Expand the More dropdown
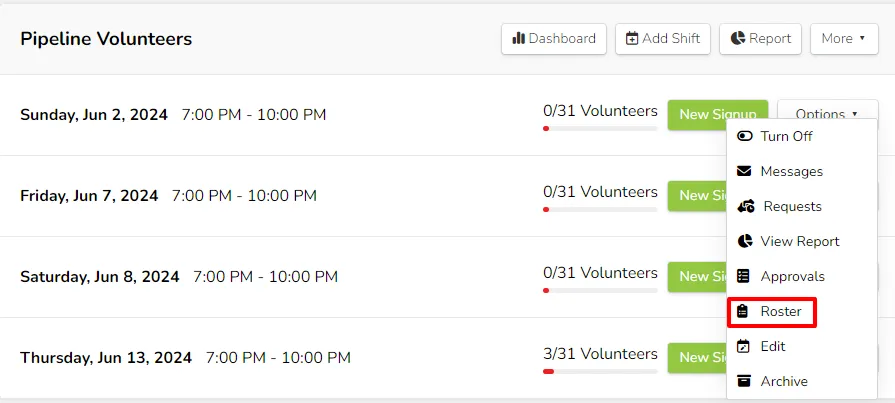The width and height of the screenshot is (895, 403). [844, 39]
